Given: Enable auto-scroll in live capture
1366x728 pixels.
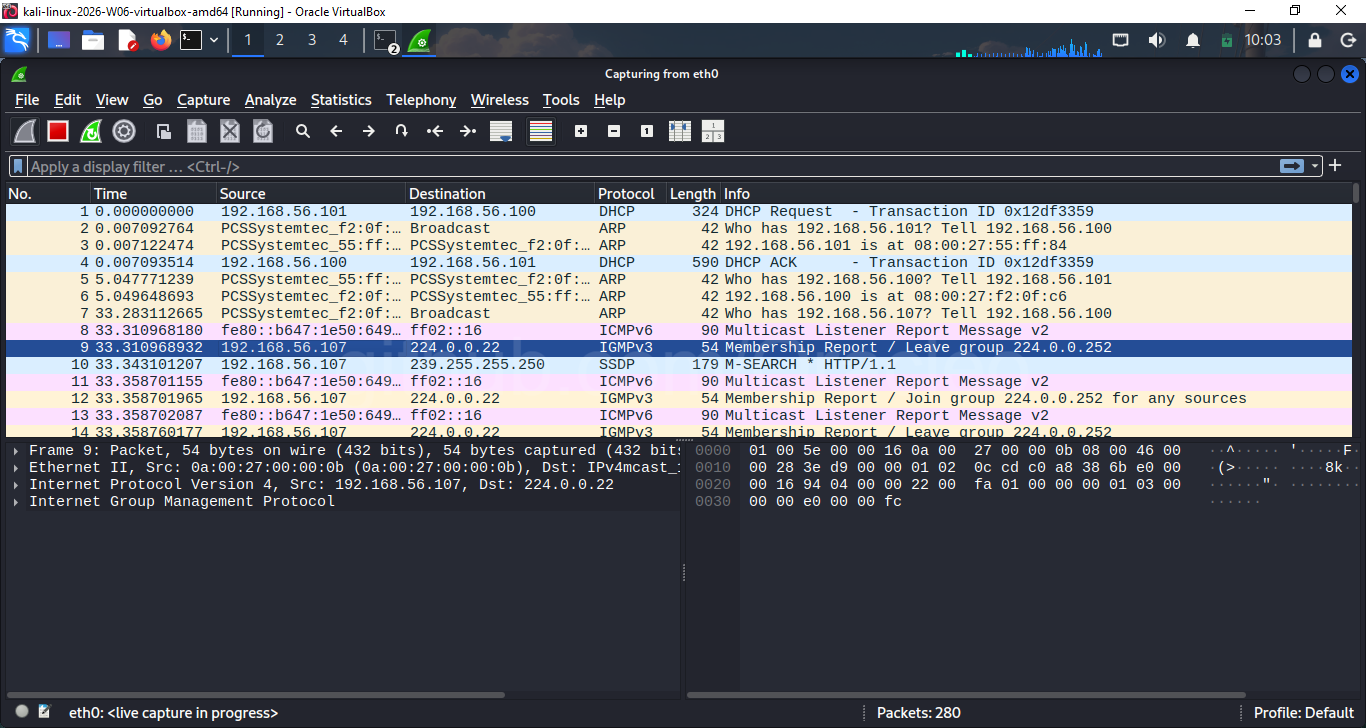Looking at the screenshot, I should click(x=500, y=131).
